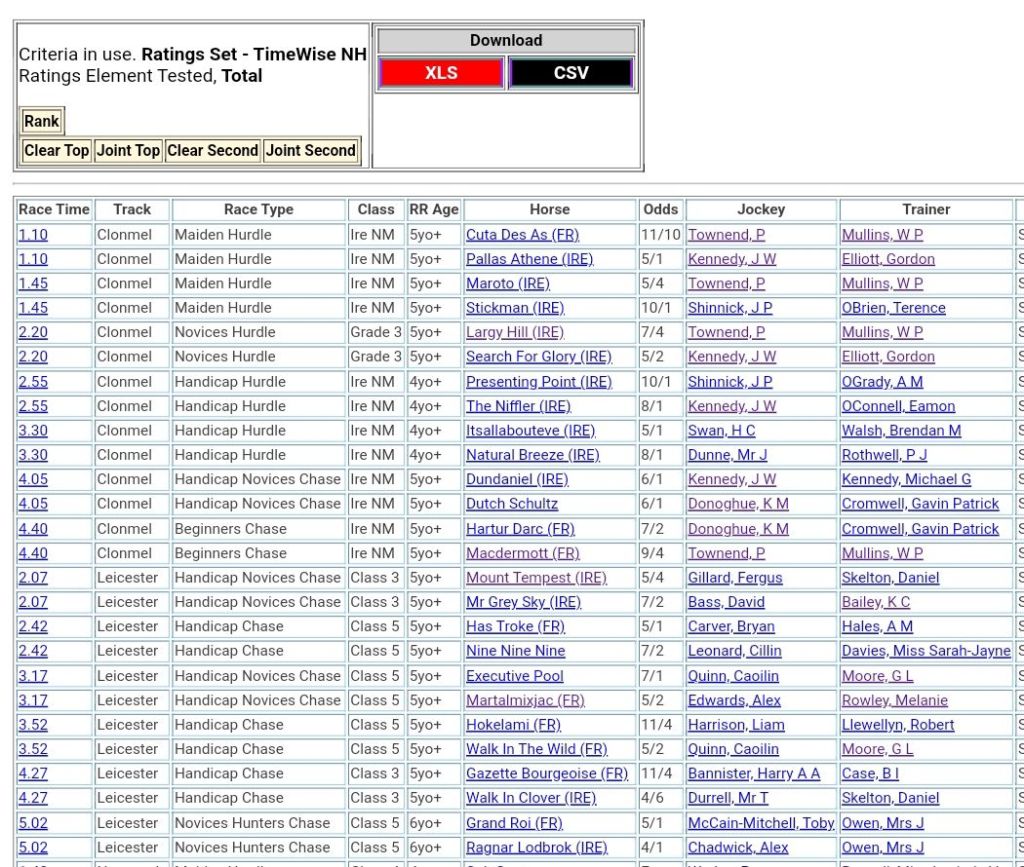Open trainer Davies, Miss Sarah-Jayne link
The height and width of the screenshot is (867, 1024).
pos(925,651)
